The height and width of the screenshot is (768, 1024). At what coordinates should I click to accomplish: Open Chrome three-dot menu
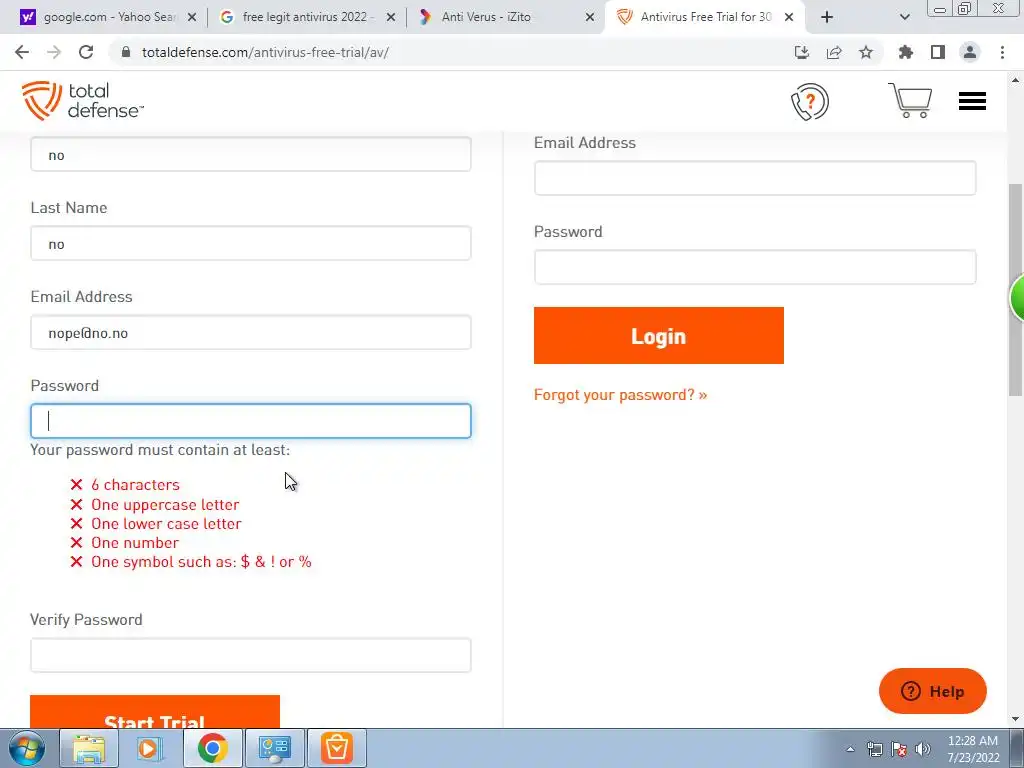point(1002,52)
